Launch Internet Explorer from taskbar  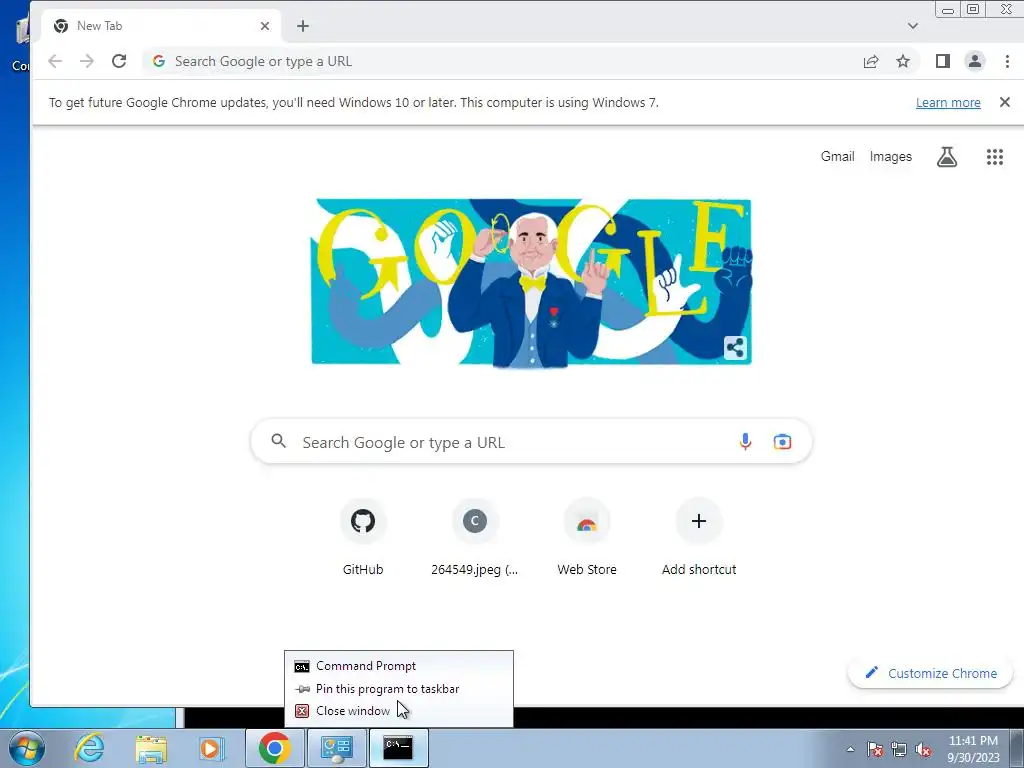[x=89, y=748]
